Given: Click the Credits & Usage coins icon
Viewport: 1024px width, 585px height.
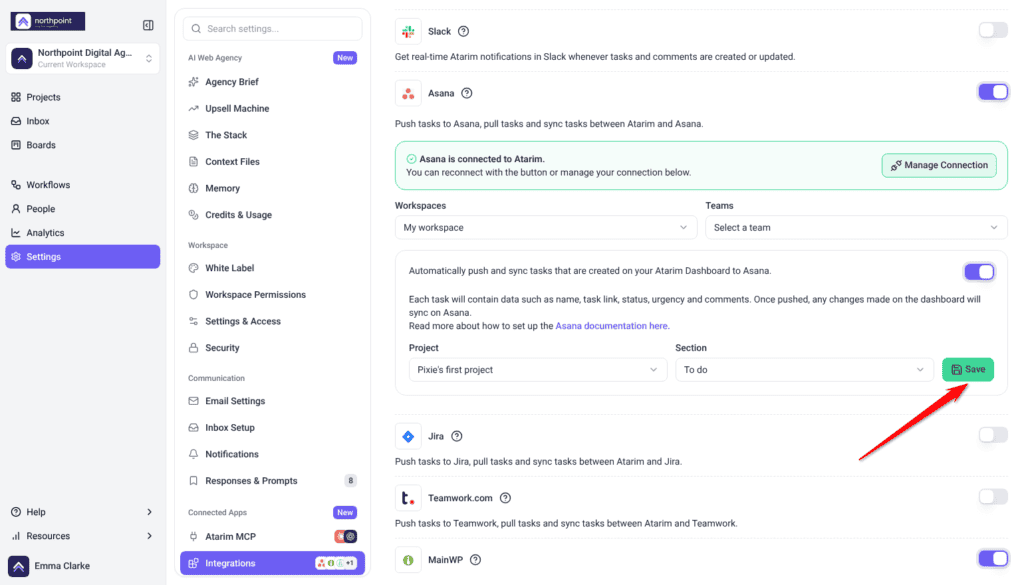Looking at the screenshot, I should [193, 215].
